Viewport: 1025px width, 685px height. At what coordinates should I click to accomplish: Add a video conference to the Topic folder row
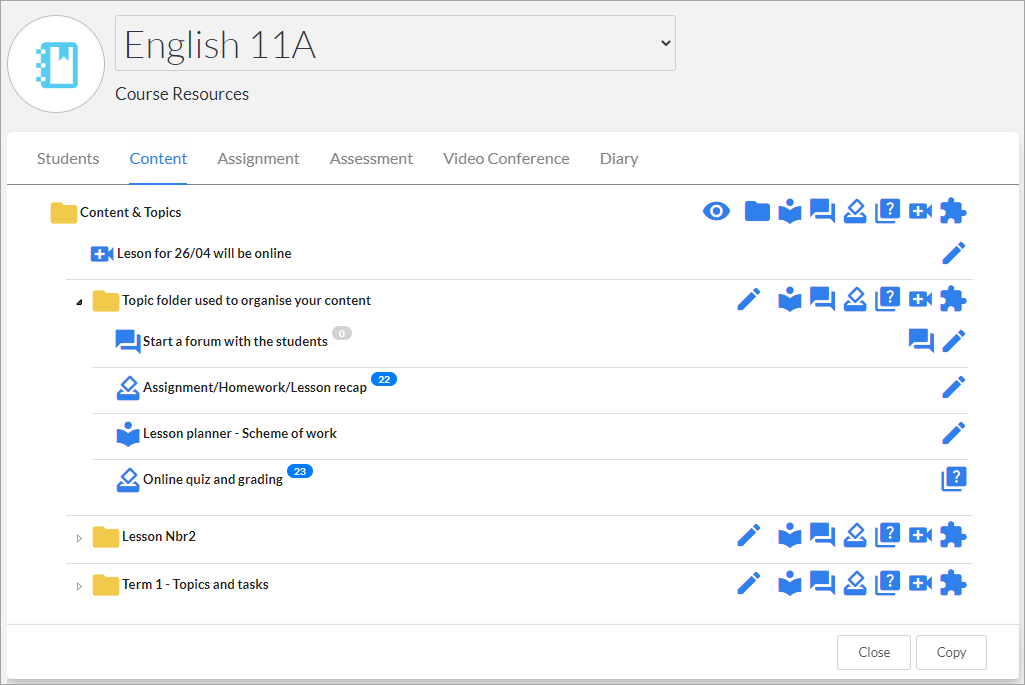[920, 299]
